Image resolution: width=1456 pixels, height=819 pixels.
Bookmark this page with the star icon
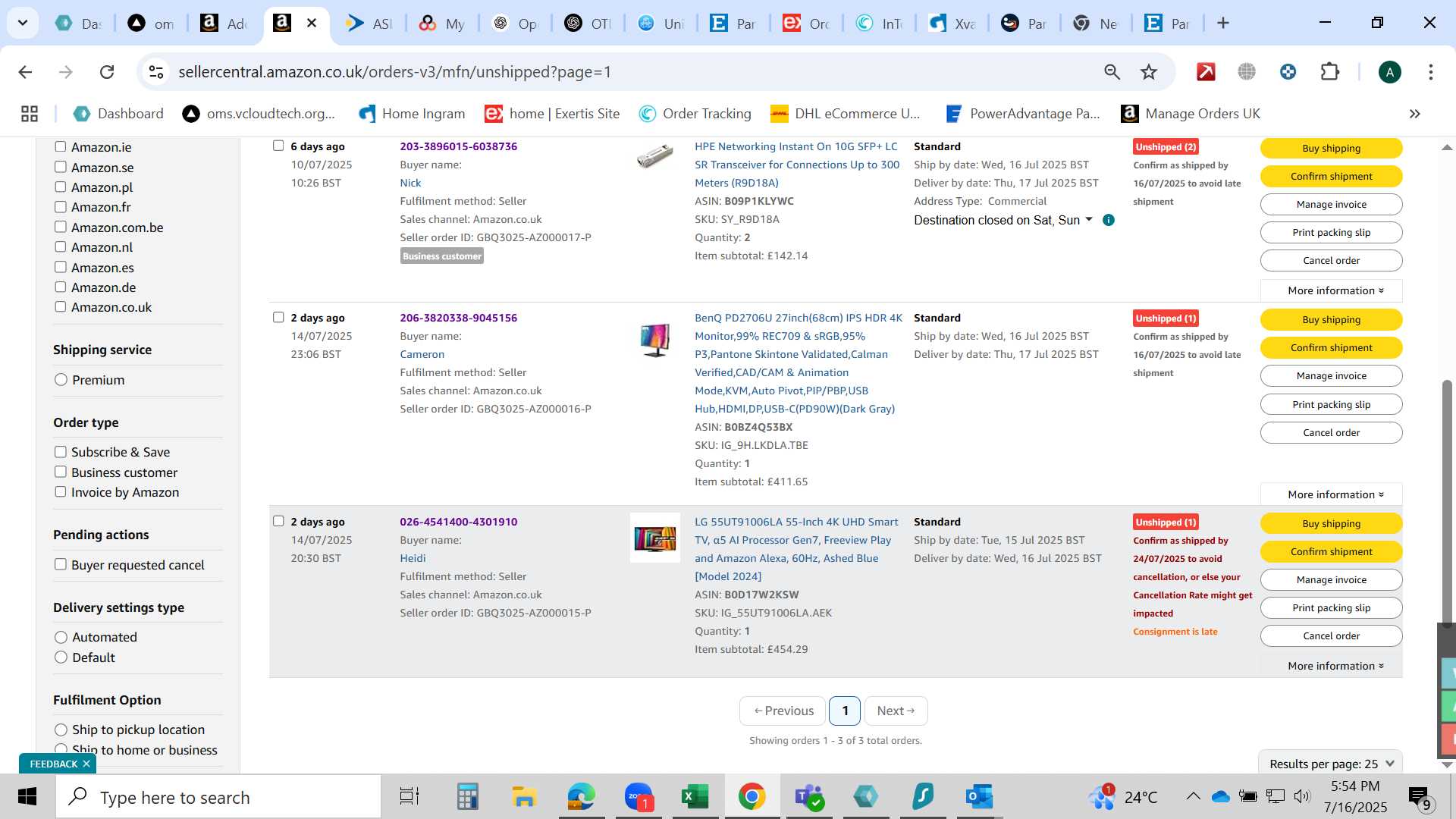1149,72
